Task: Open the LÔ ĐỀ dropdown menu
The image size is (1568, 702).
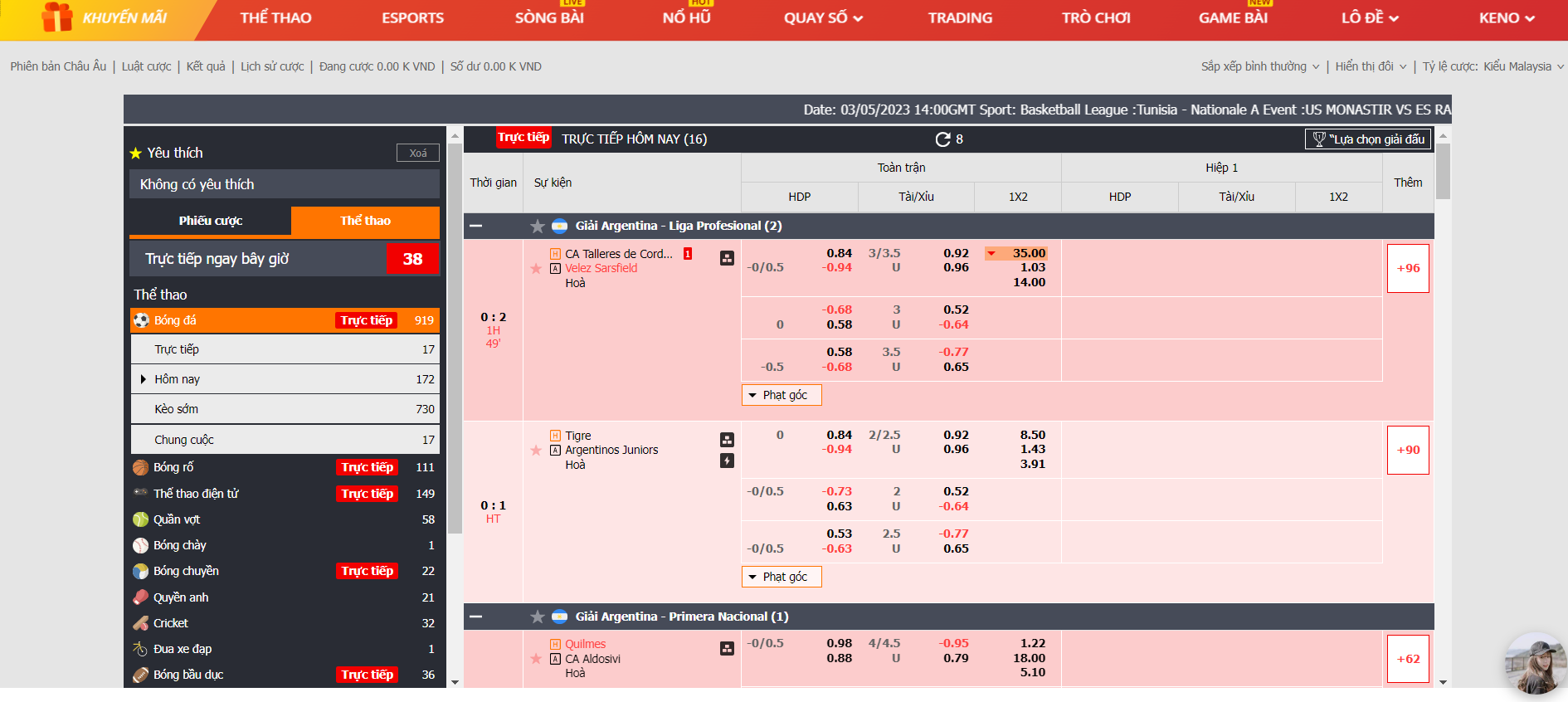Action: (x=1370, y=17)
